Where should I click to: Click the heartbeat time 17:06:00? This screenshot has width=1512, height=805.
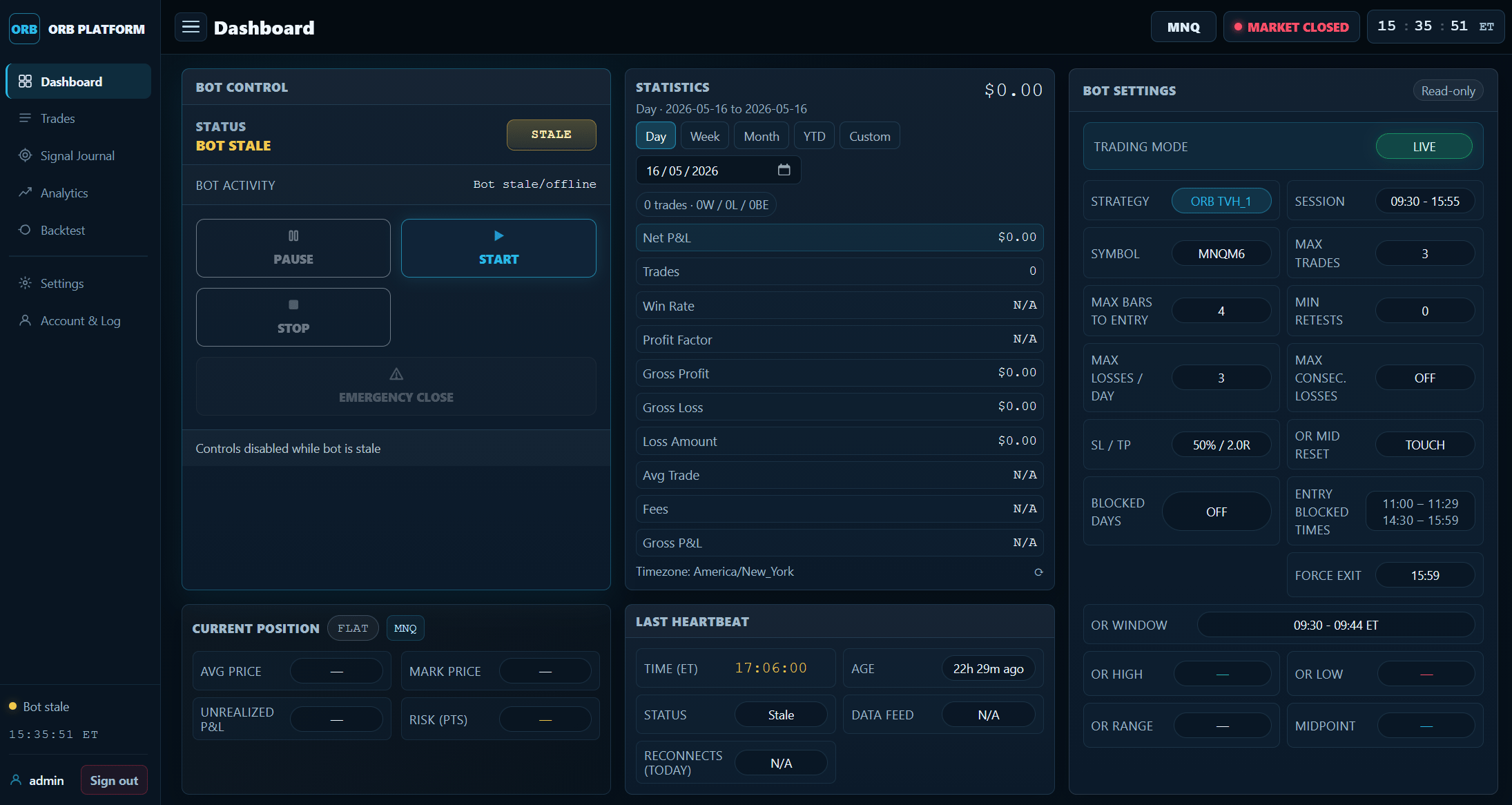(770, 668)
